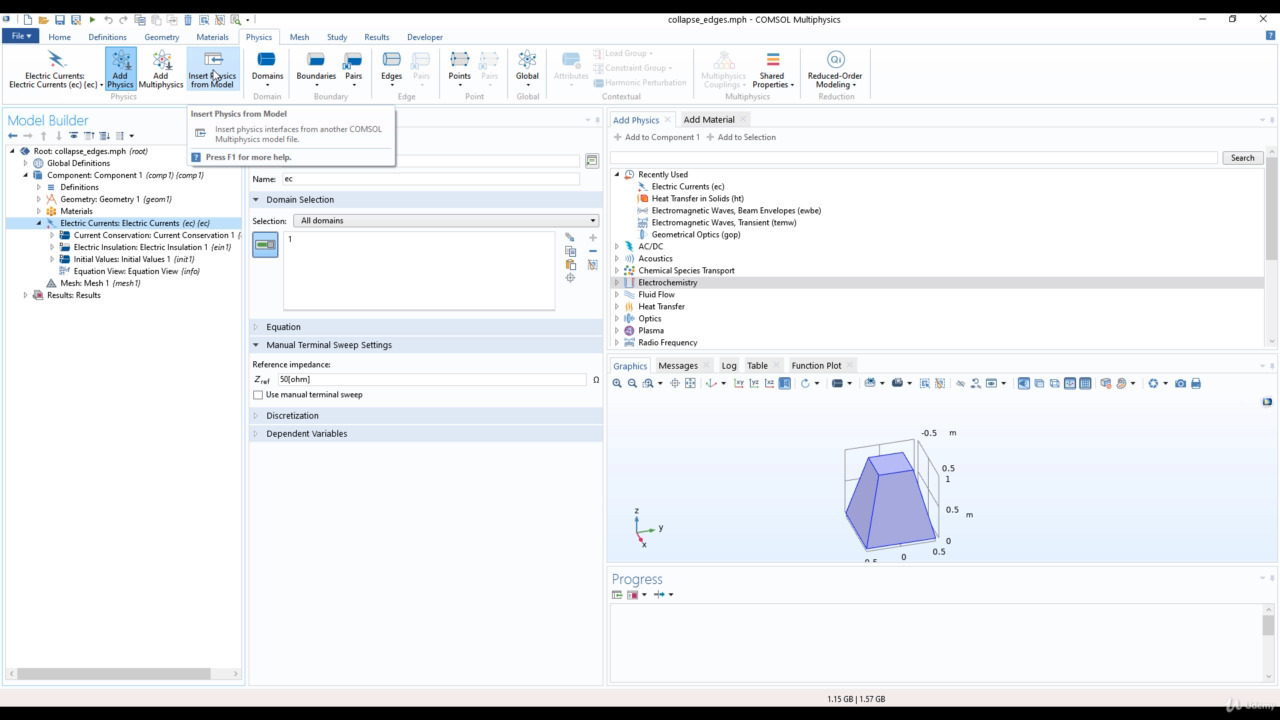Viewport: 1280px width, 720px height.
Task: Click the Save disk icon in quick access toolbar
Action: (60, 20)
